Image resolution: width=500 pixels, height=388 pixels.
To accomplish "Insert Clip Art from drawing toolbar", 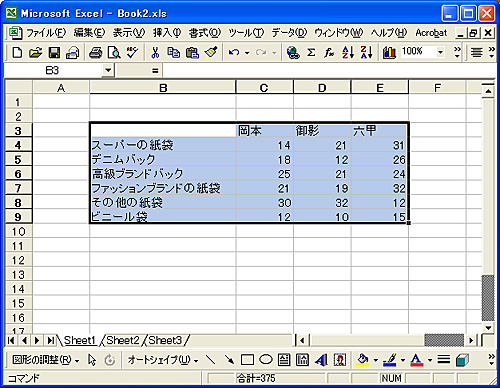I will coord(340,360).
